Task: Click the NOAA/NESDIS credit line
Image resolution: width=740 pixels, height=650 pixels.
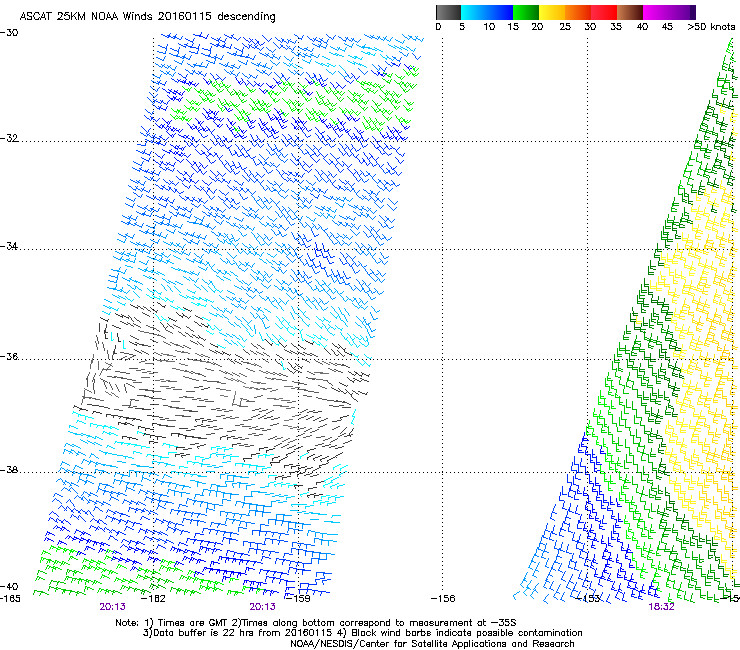Action: [x=432, y=644]
